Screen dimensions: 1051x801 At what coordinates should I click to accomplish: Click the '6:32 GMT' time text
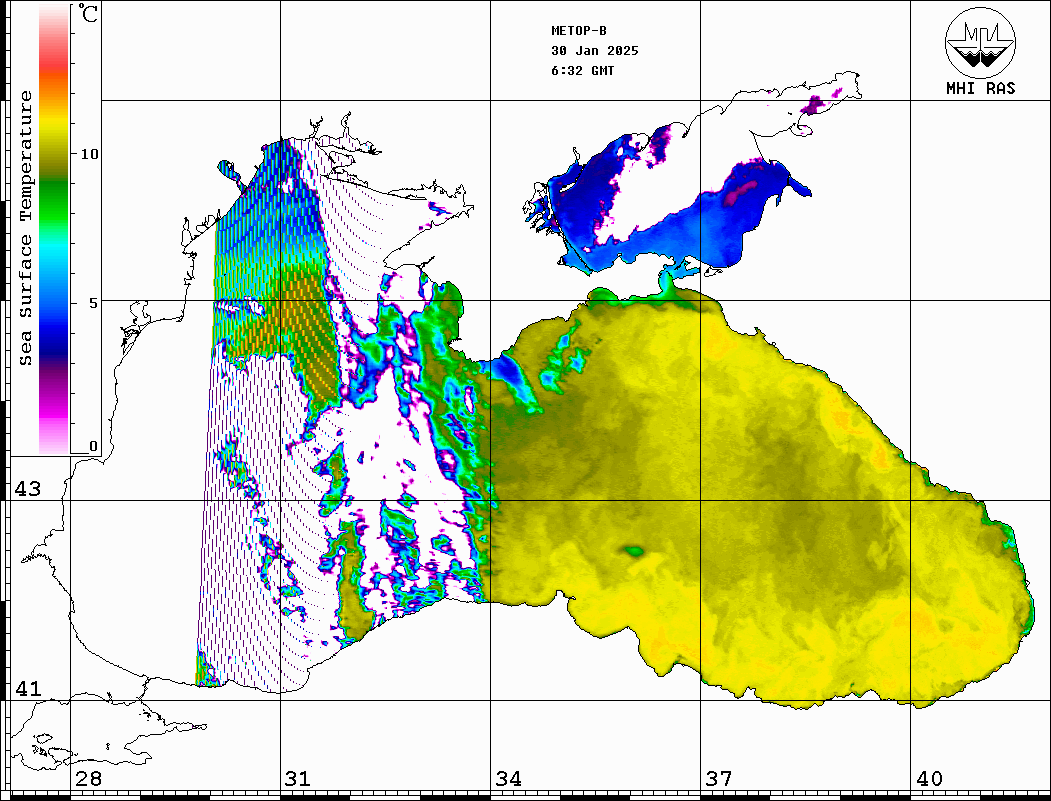tap(583, 71)
